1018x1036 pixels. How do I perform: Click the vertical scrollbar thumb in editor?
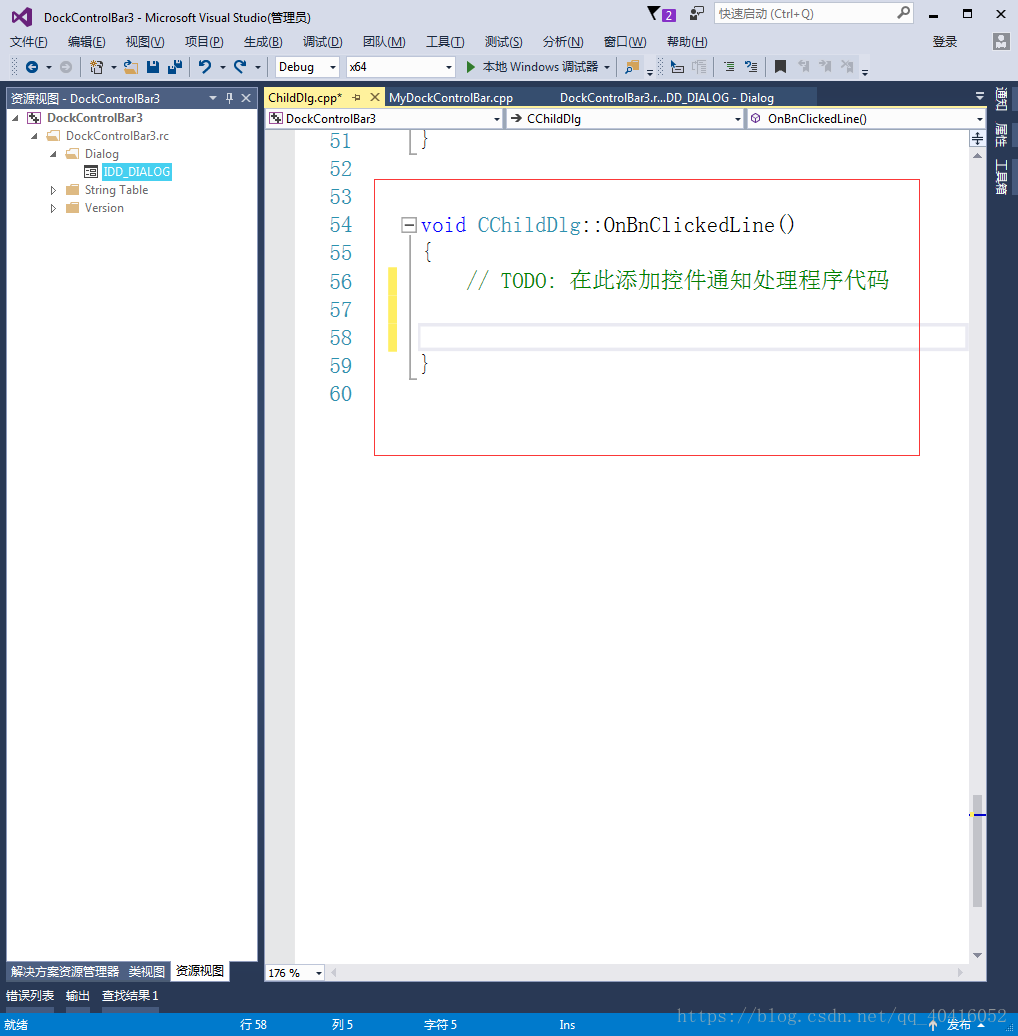click(x=977, y=851)
